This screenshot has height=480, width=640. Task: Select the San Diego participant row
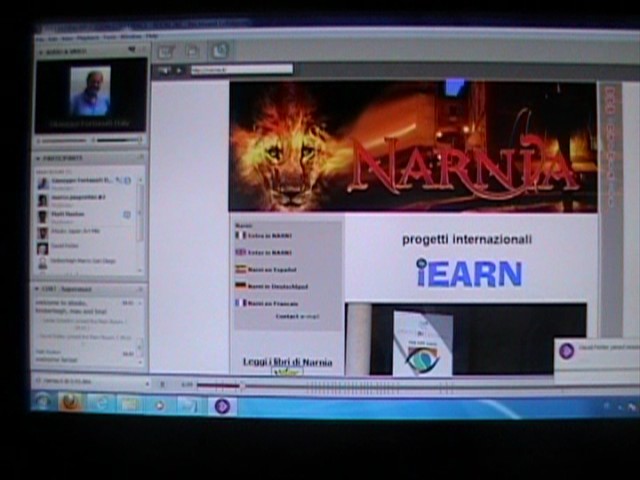(86, 262)
